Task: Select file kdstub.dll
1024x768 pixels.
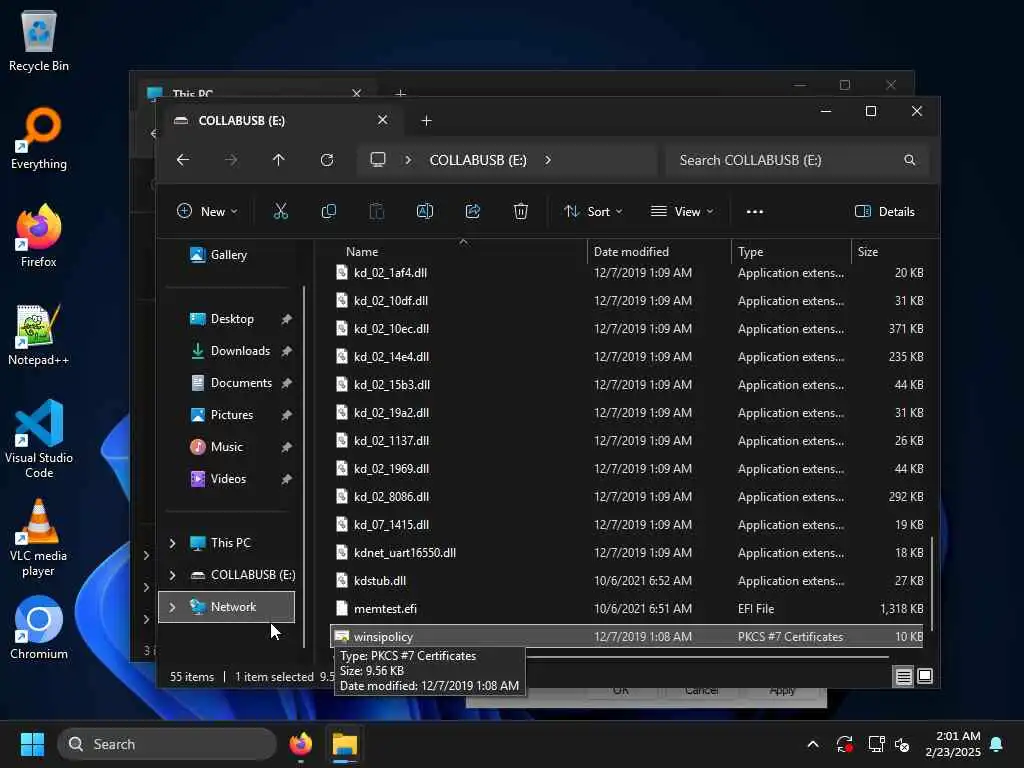Action: click(x=627, y=581)
